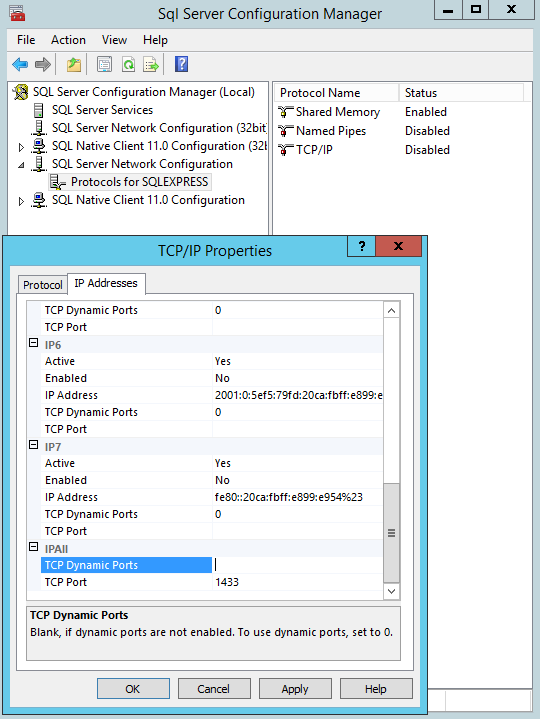Open the File menu
540x719 pixels.
(26, 40)
